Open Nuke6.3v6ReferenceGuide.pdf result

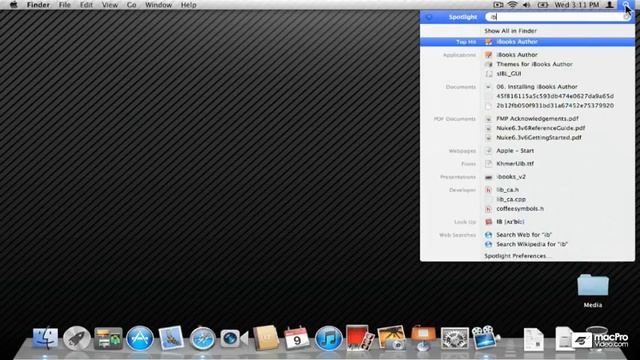coord(527,128)
